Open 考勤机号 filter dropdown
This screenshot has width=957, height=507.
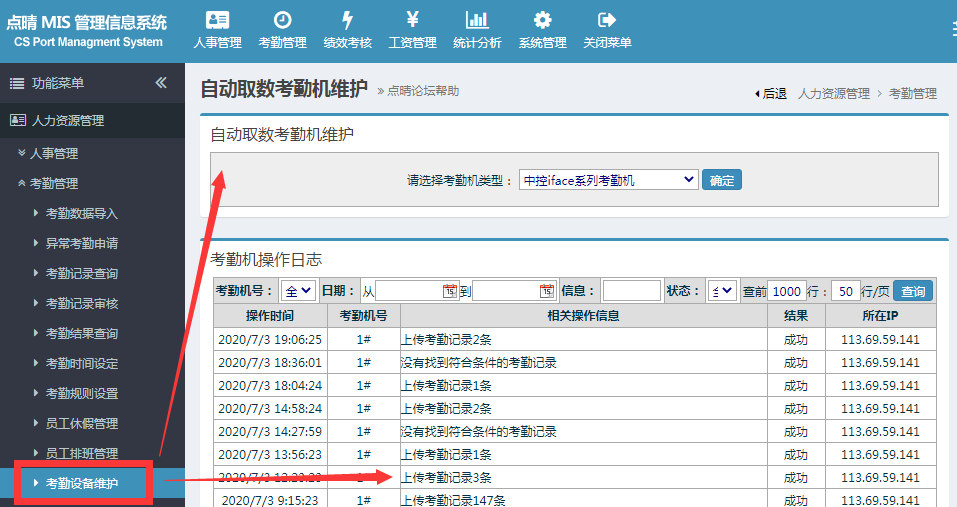(x=299, y=291)
